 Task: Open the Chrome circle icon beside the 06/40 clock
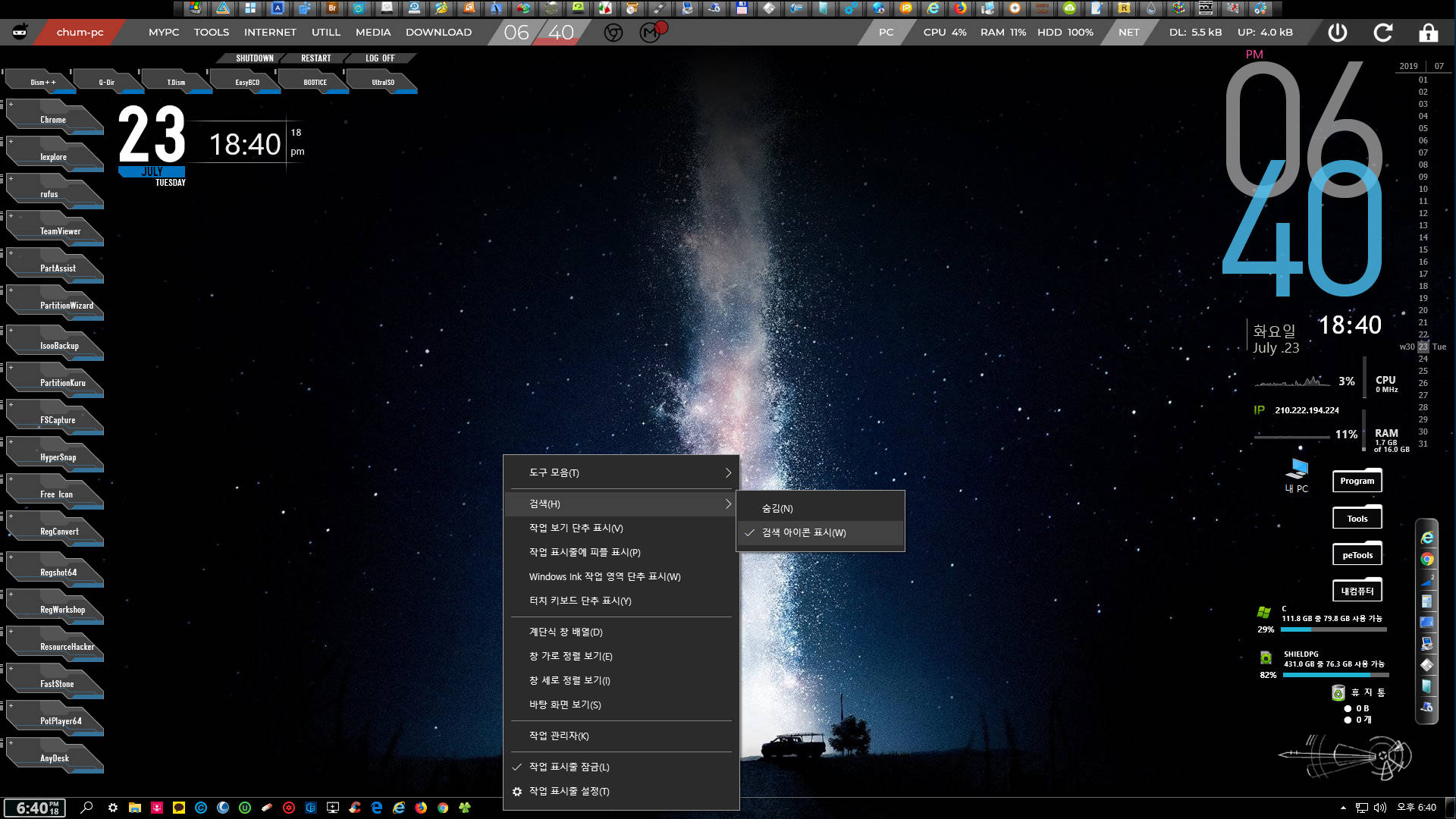coord(613,33)
